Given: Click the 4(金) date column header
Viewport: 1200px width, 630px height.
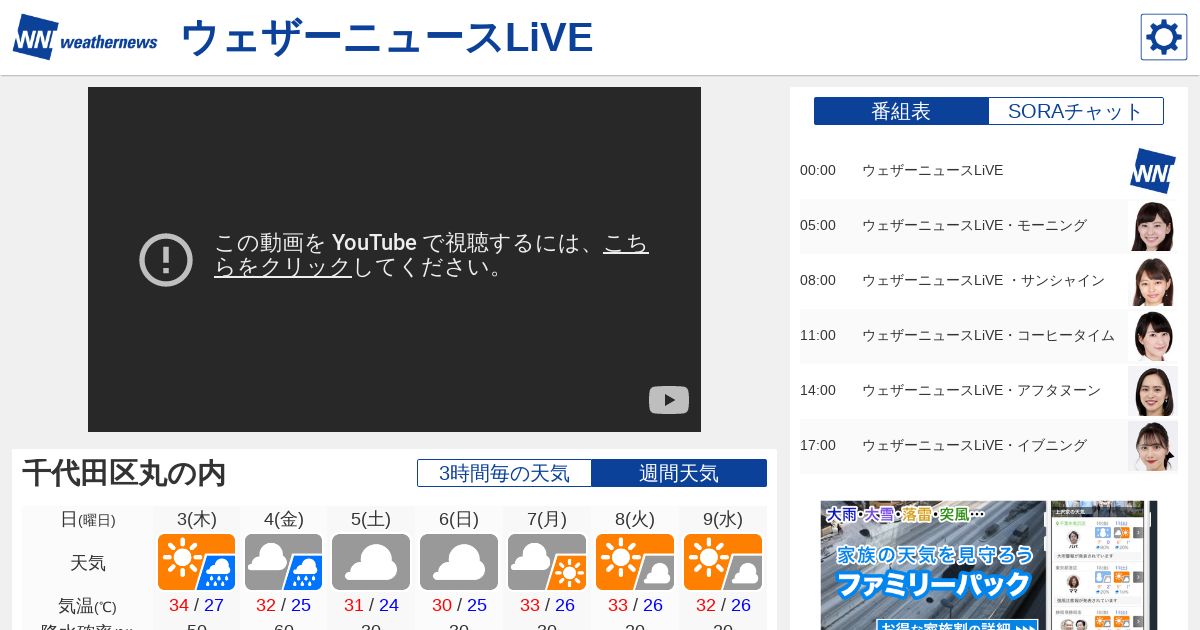Looking at the screenshot, I should (x=284, y=519).
